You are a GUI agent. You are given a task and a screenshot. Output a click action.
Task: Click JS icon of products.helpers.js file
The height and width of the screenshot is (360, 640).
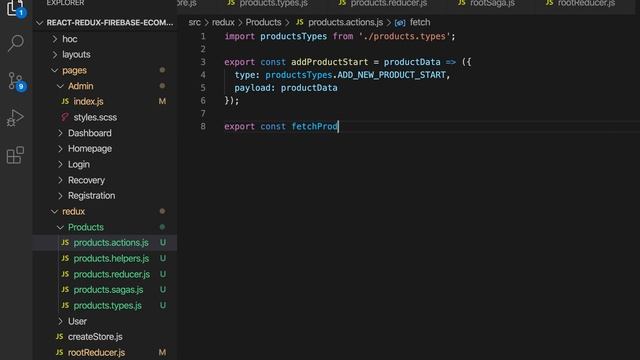pyautogui.click(x=65, y=258)
